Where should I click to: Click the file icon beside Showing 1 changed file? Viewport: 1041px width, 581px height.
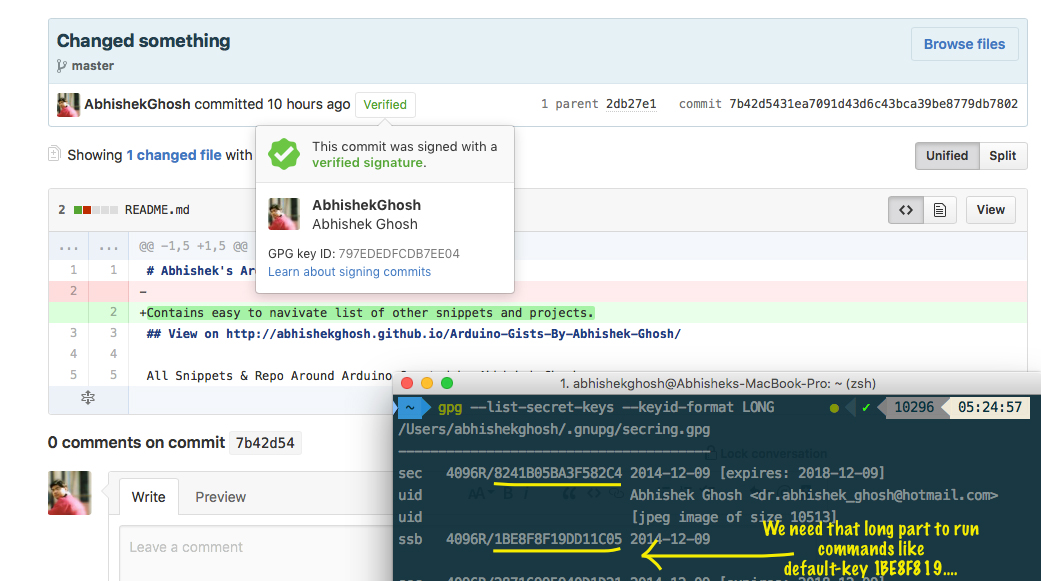click(x=53, y=155)
